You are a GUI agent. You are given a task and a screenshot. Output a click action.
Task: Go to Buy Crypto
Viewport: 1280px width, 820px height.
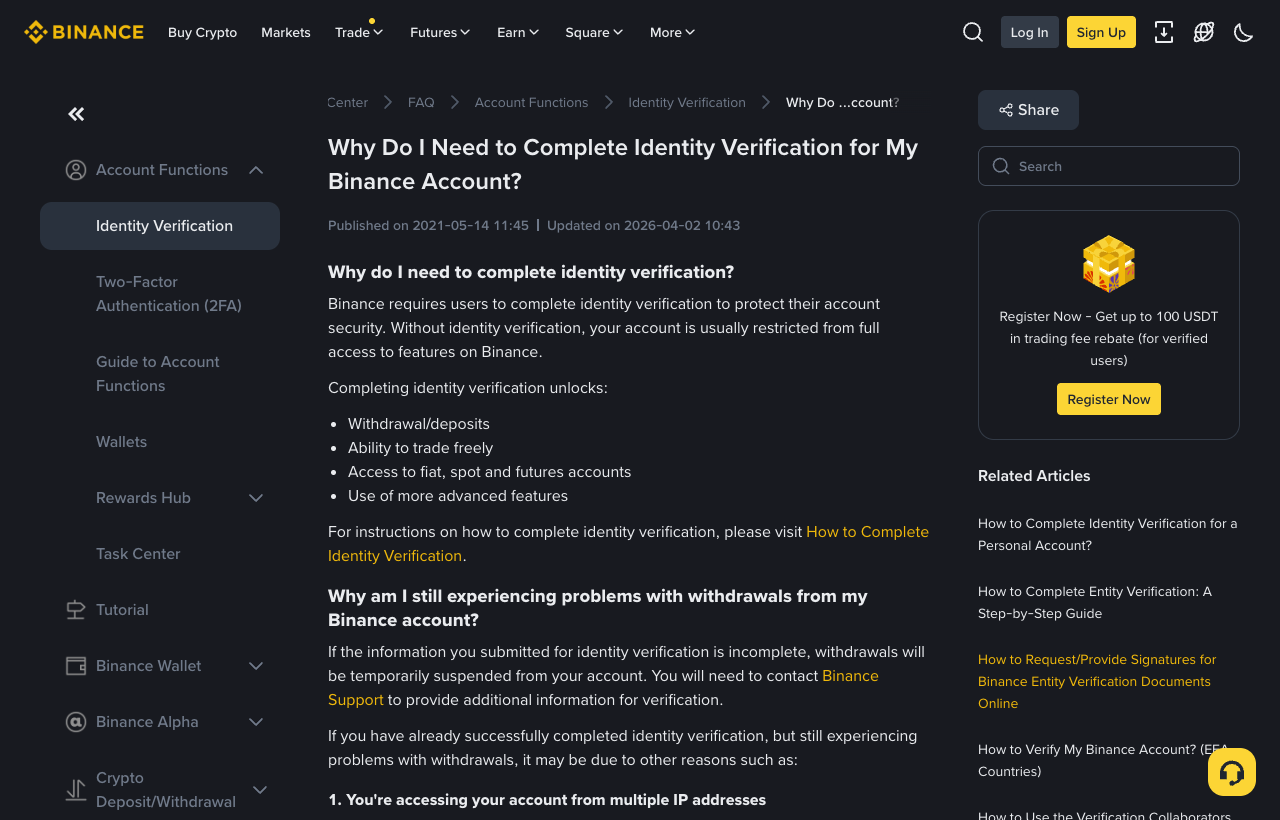point(203,32)
